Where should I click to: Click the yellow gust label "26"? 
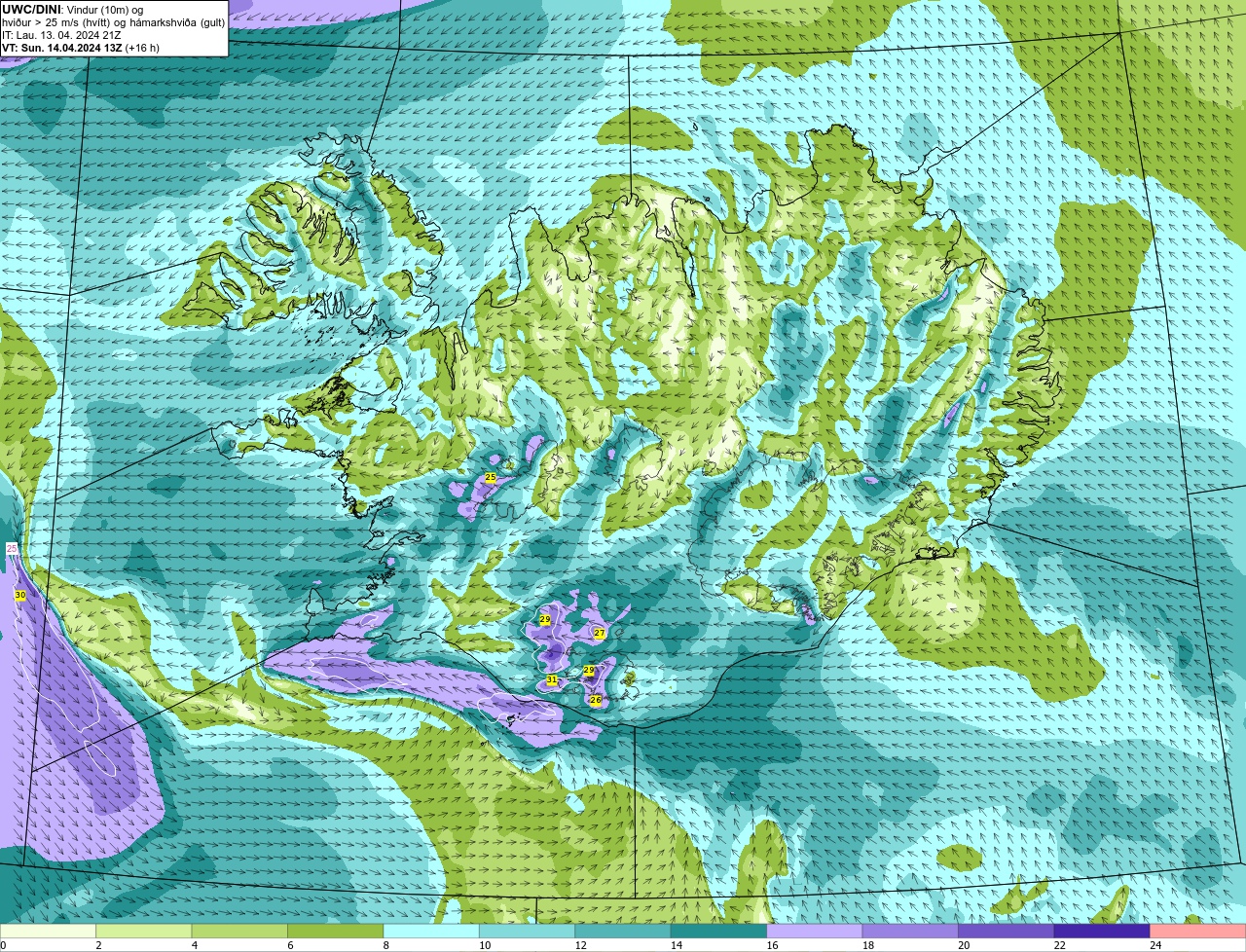point(596,700)
